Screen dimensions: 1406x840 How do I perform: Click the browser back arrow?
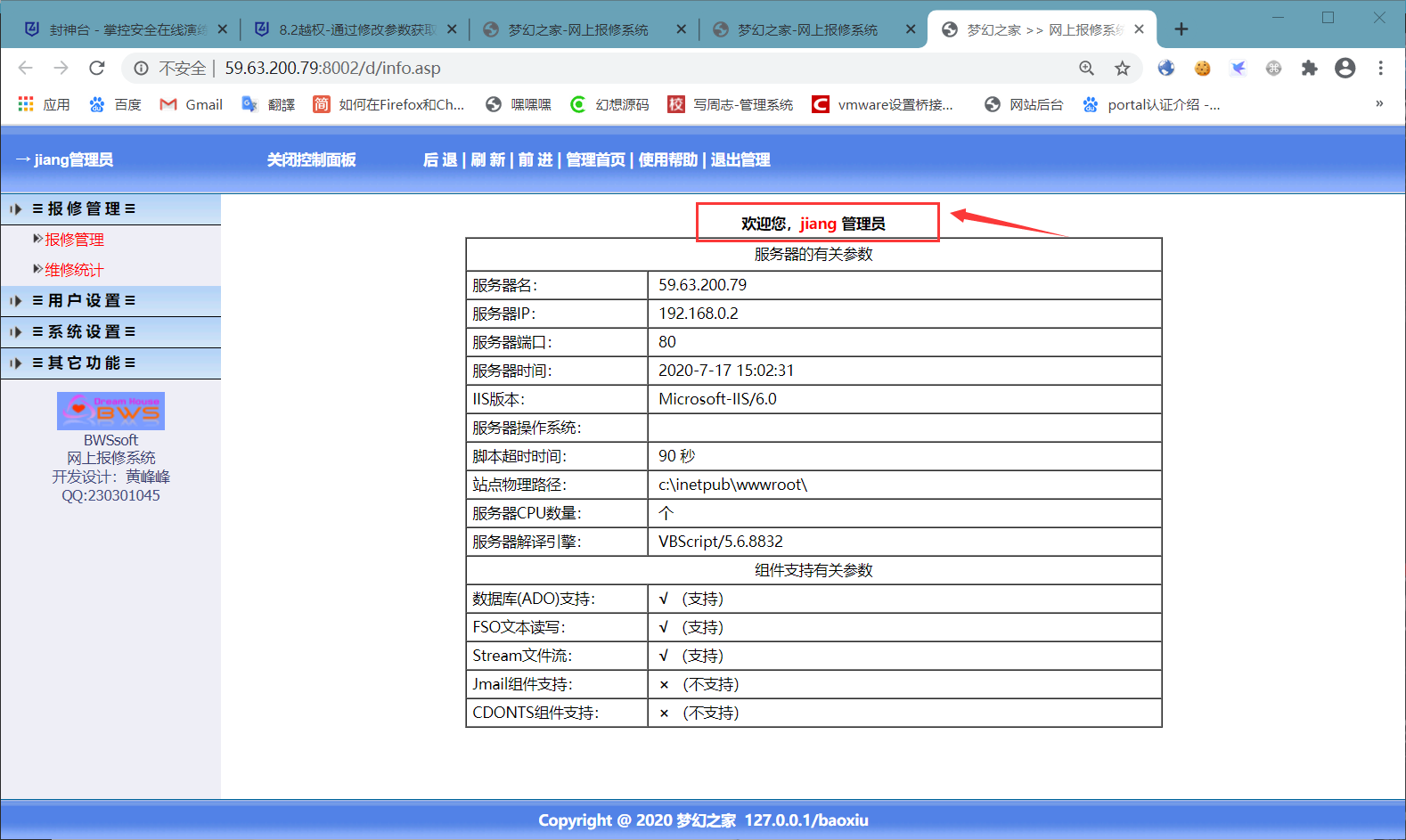25,68
